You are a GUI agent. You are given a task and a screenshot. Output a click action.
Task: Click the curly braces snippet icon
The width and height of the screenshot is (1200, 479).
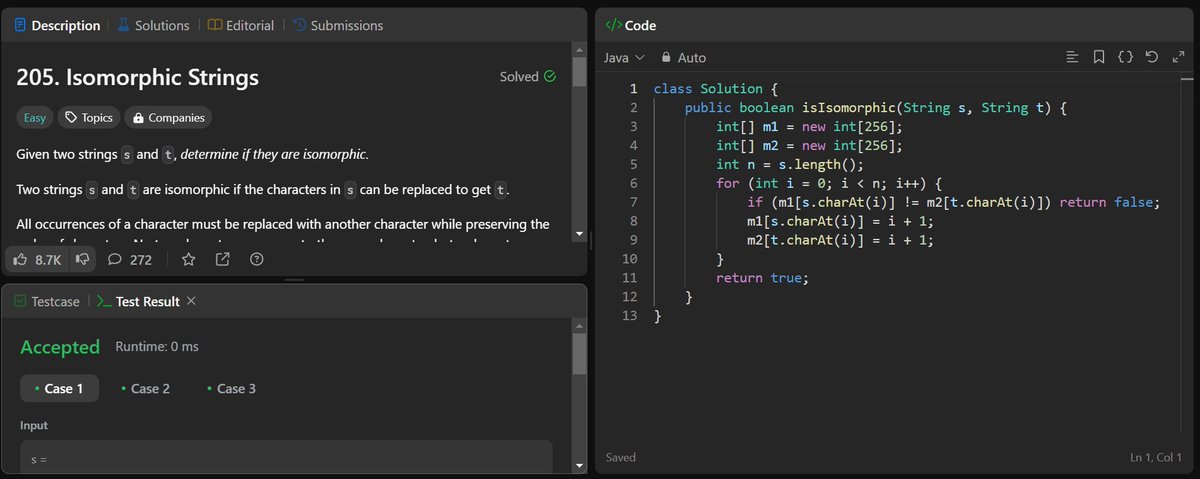1125,58
